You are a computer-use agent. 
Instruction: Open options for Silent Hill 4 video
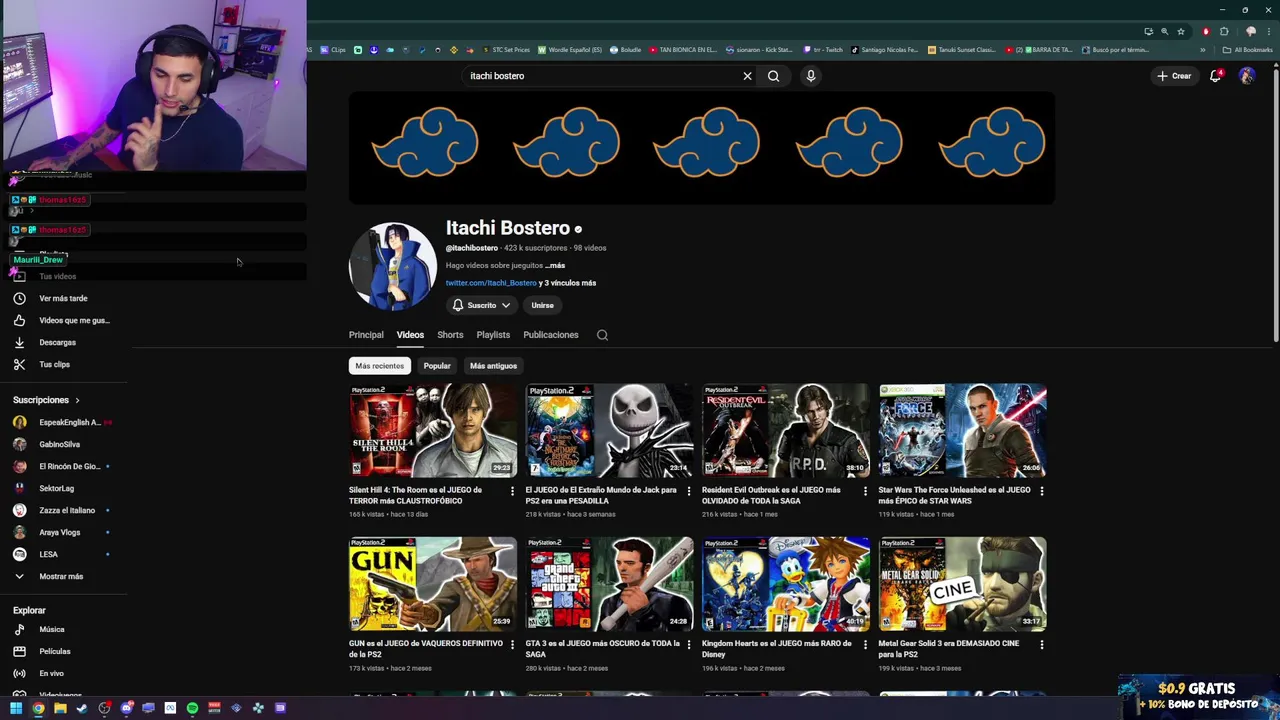(x=512, y=491)
